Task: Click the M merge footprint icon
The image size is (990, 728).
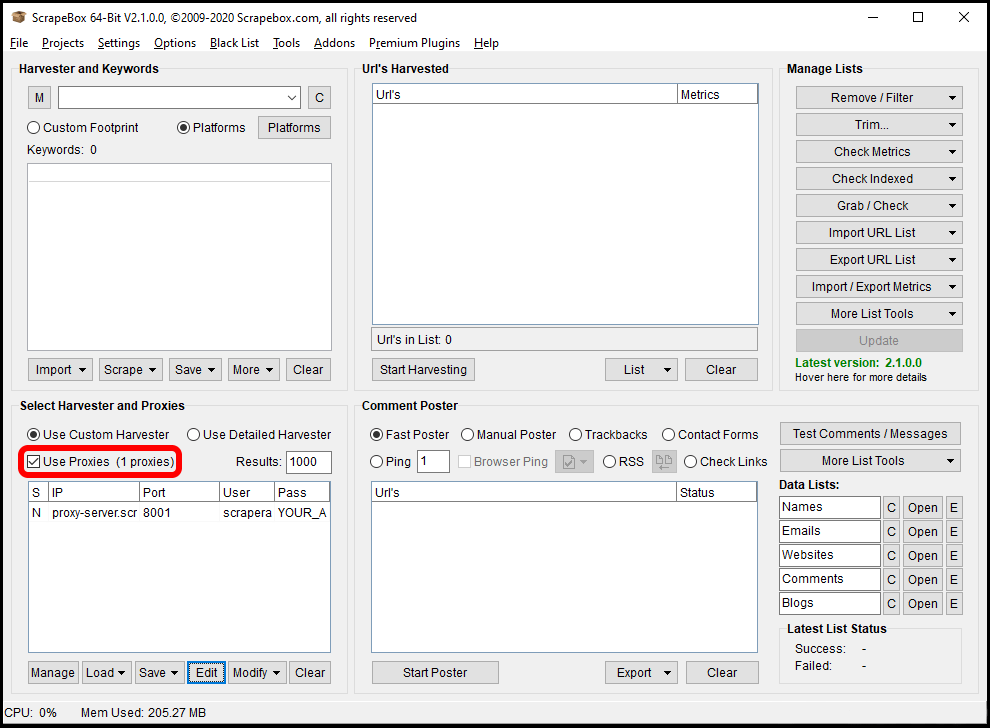Action: pyautogui.click(x=38, y=97)
